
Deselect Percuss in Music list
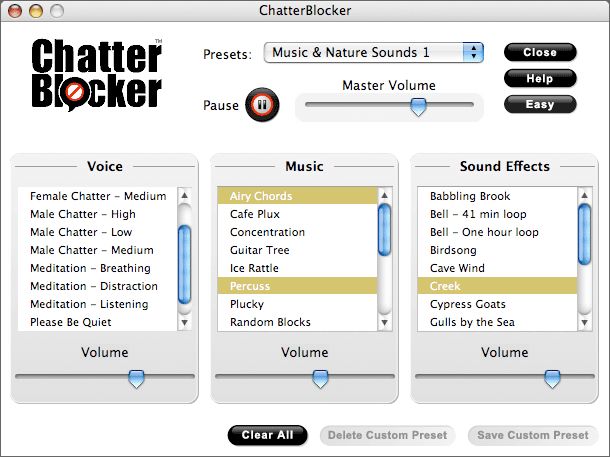pos(297,286)
